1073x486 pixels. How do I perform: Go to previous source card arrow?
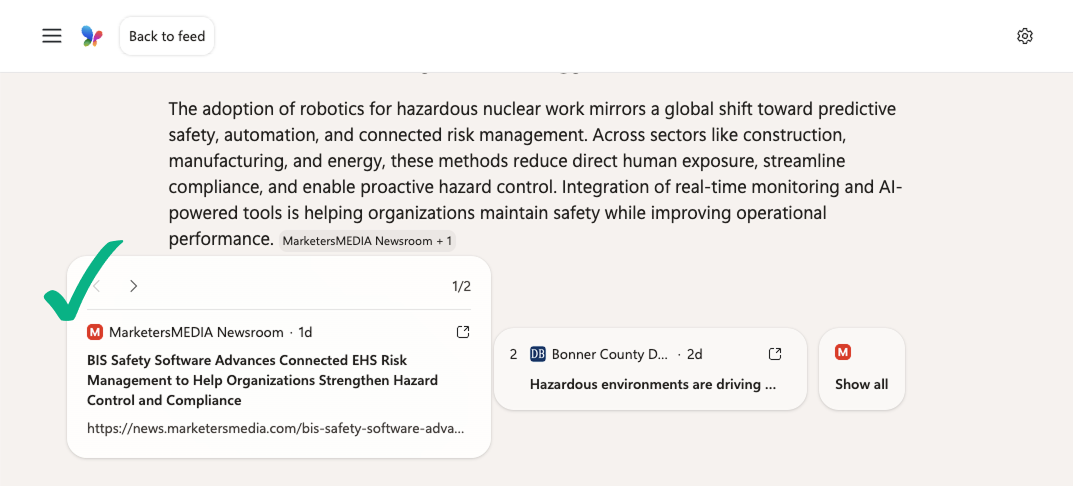(x=97, y=286)
